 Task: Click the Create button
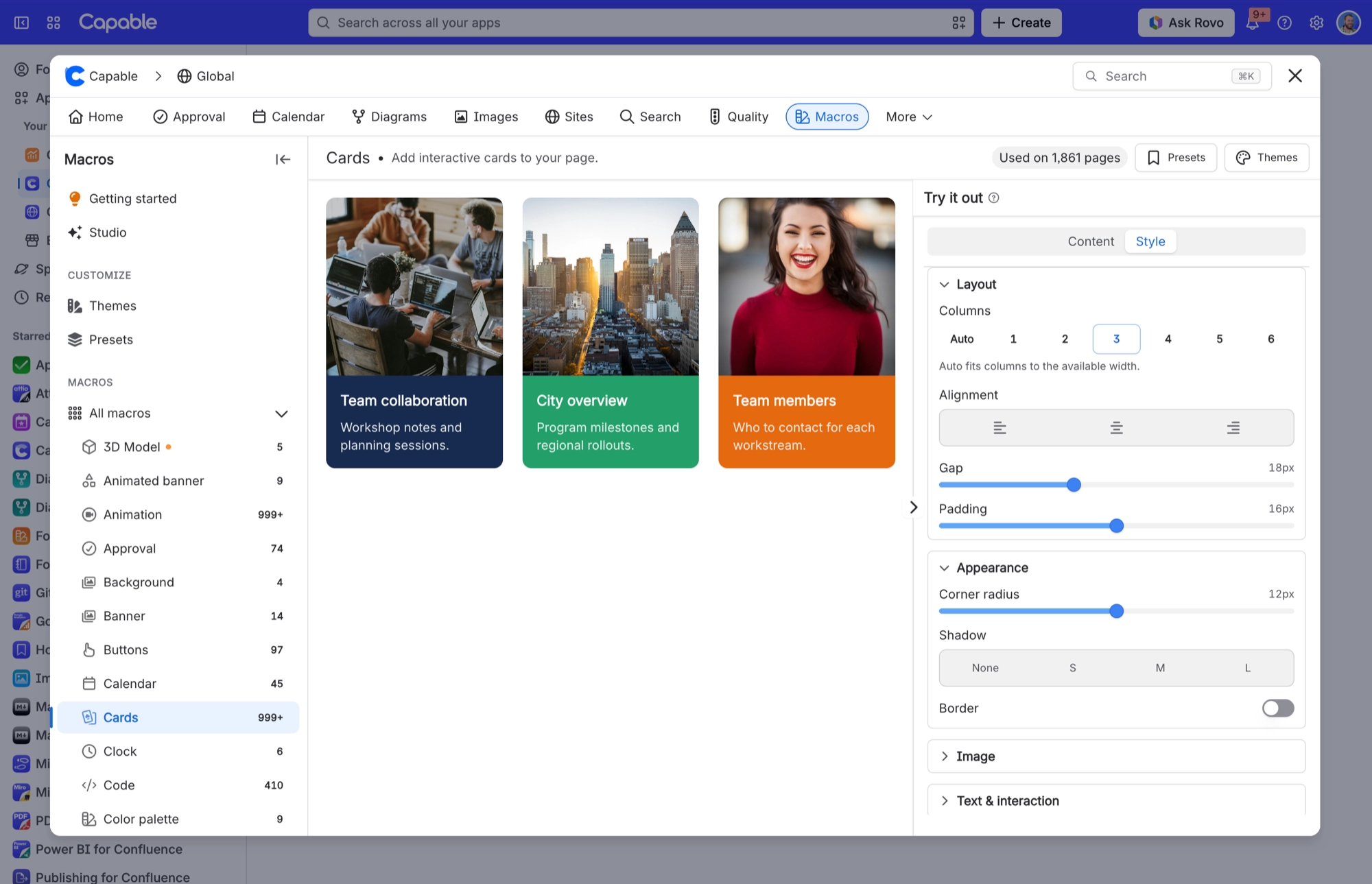[x=1021, y=23]
